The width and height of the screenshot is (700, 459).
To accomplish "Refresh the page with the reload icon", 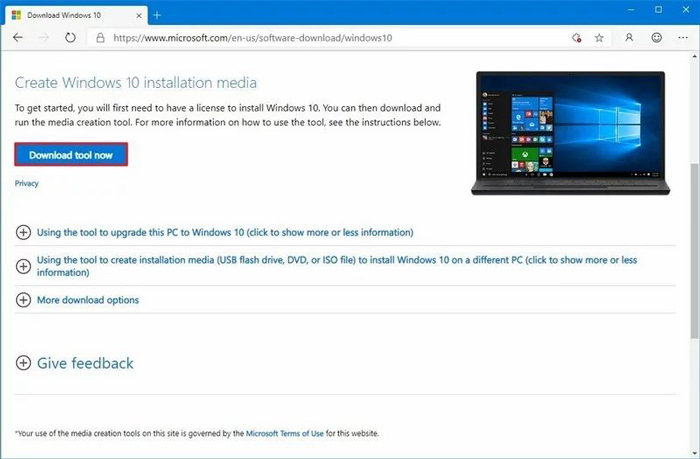I will pos(71,37).
